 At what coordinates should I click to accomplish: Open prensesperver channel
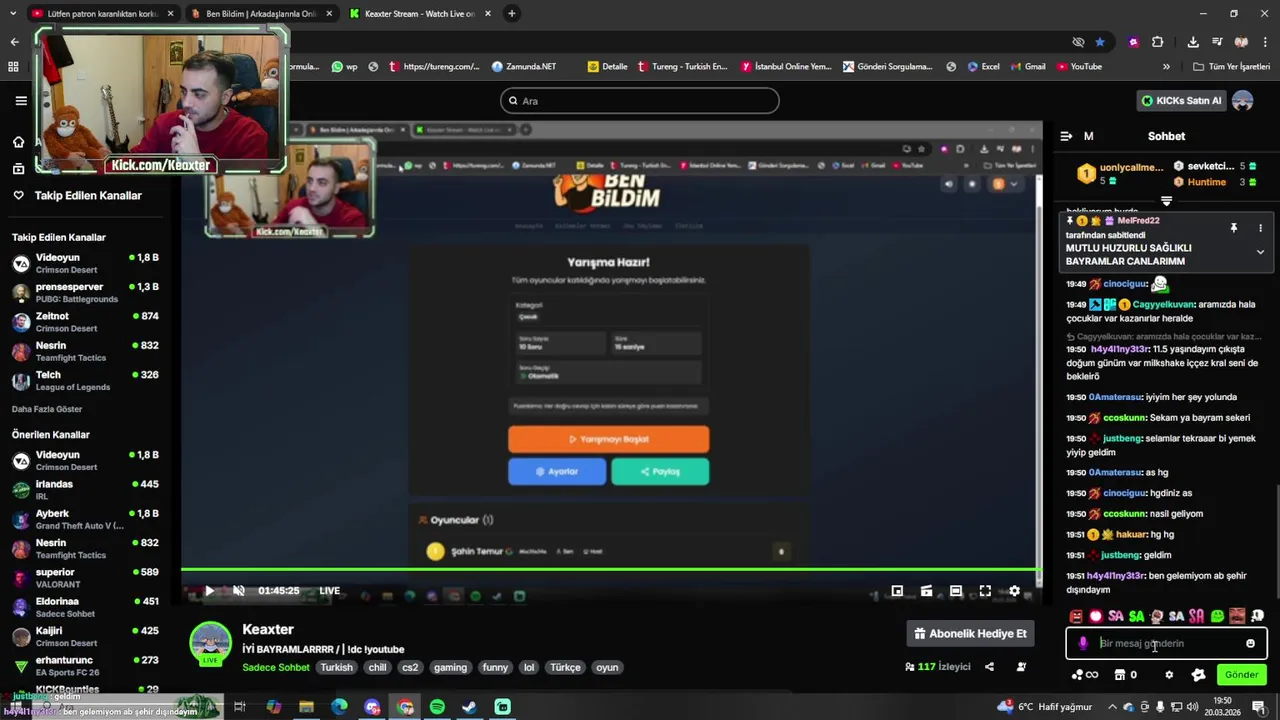(x=85, y=293)
